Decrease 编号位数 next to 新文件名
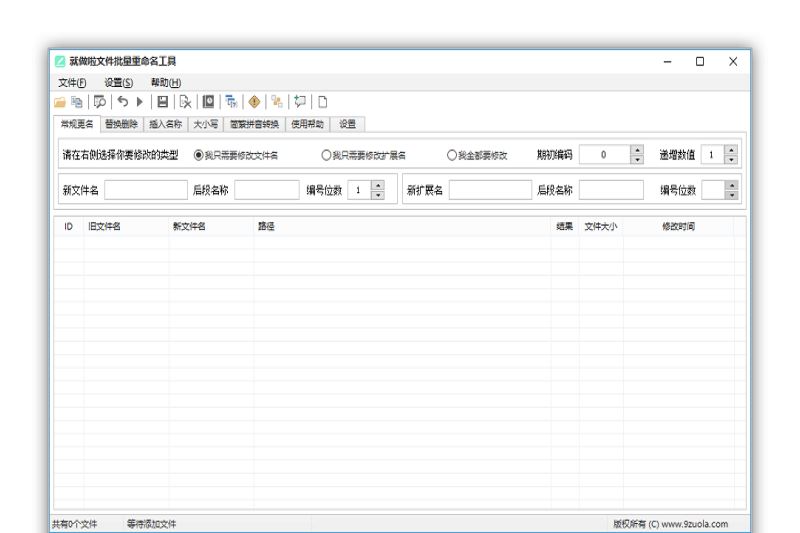 click(x=378, y=195)
